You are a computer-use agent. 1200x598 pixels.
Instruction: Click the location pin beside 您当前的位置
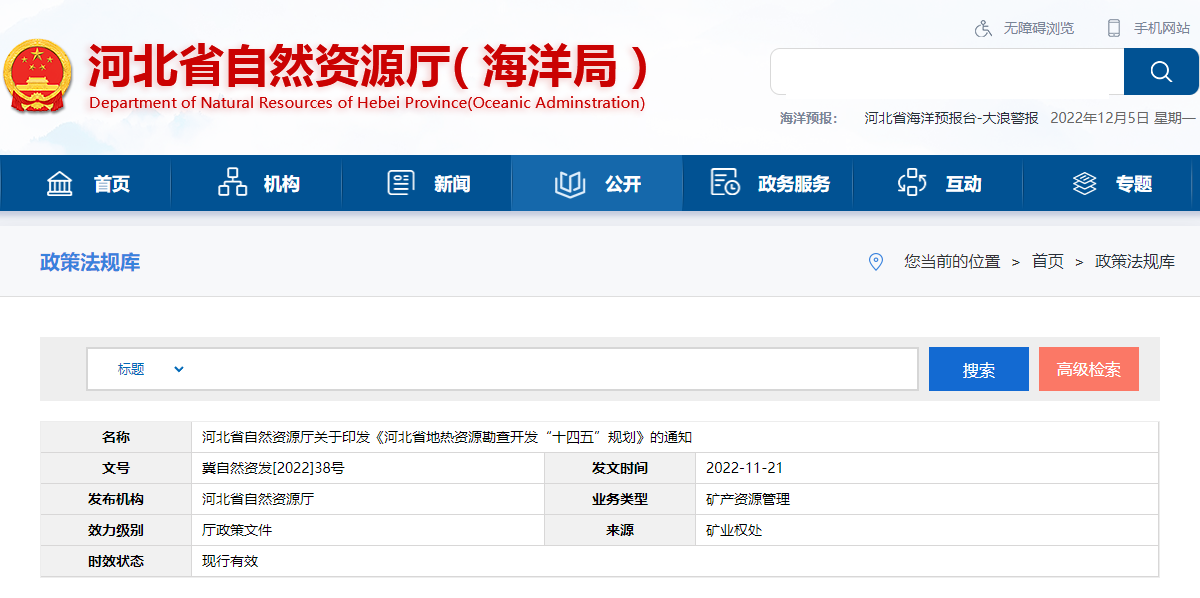pos(876,262)
